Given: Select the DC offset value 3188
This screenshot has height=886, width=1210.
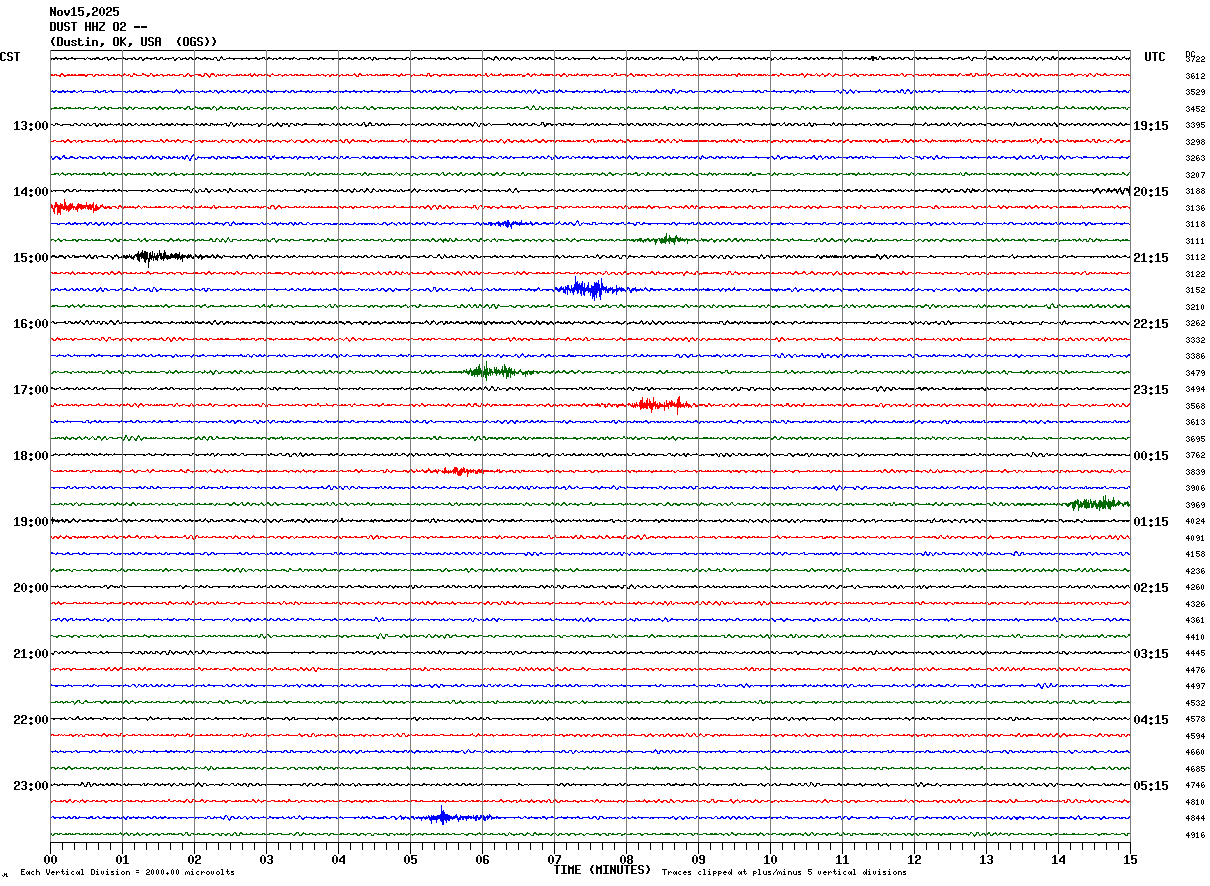Looking at the screenshot, I should [x=1195, y=192].
